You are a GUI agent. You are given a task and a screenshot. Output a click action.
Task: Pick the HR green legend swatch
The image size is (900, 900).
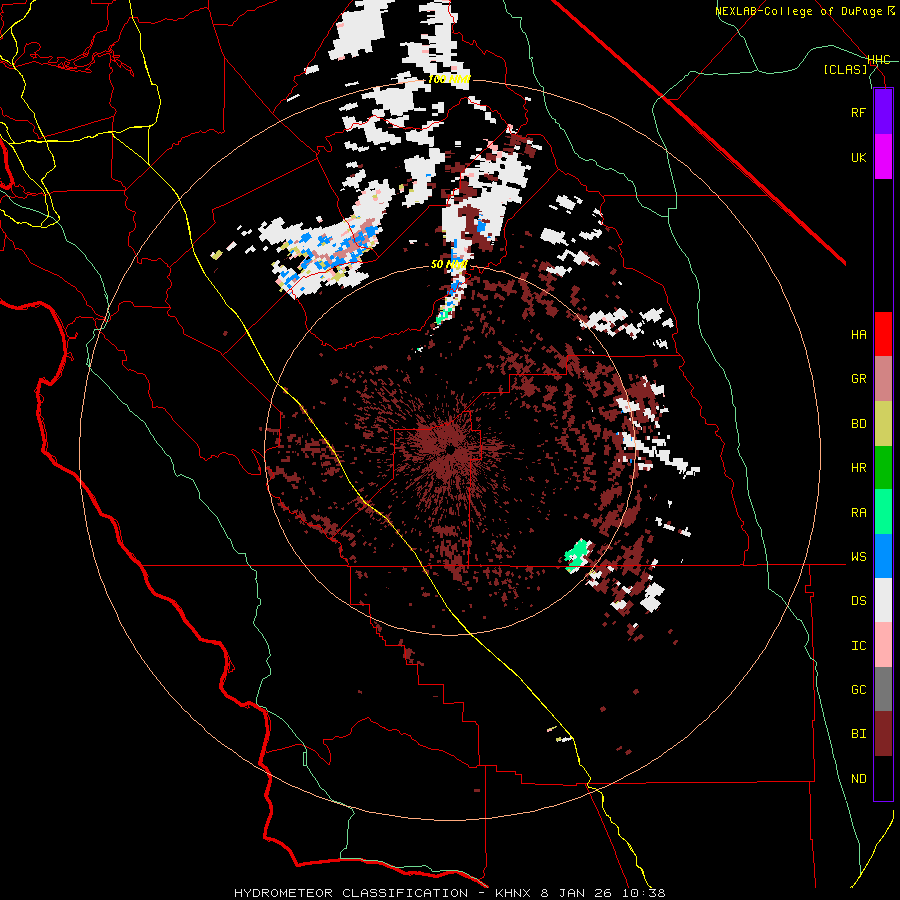[x=883, y=468]
